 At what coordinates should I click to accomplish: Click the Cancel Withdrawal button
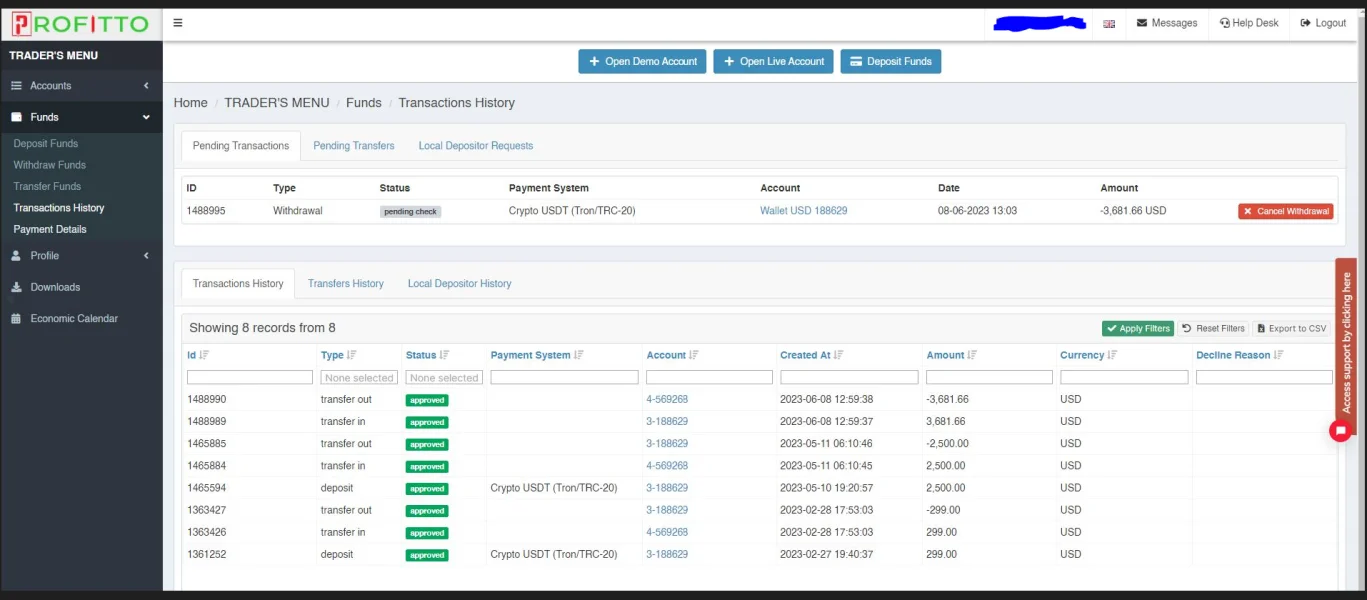pos(1285,212)
